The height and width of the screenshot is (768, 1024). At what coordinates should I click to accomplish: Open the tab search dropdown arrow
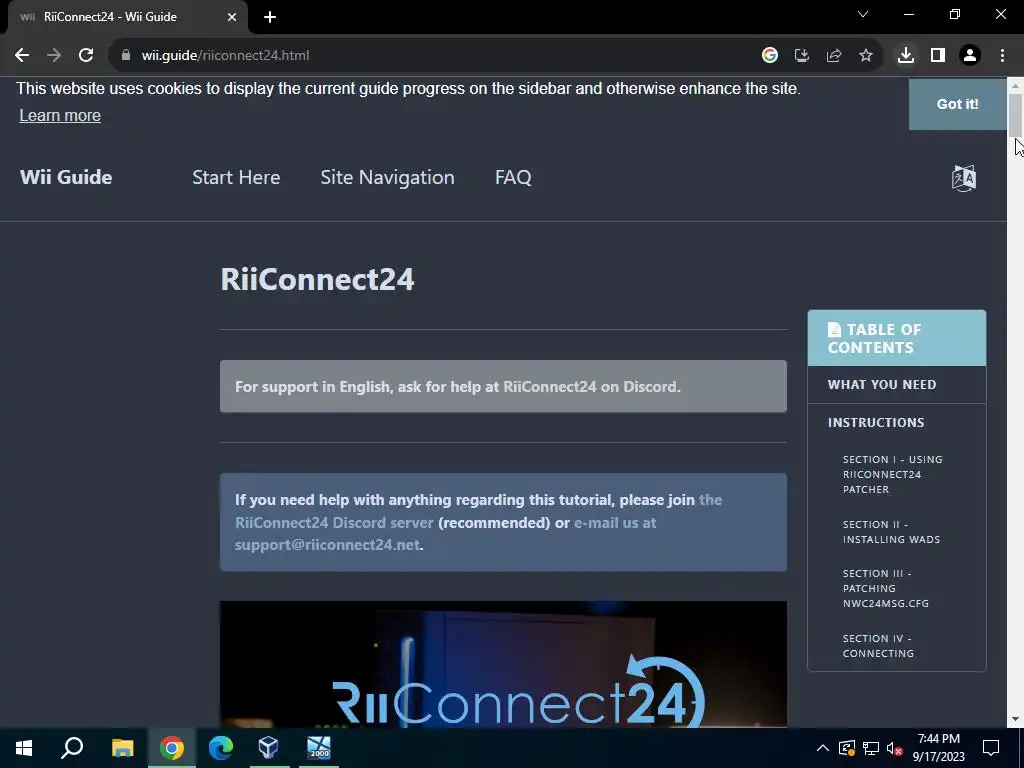click(863, 14)
